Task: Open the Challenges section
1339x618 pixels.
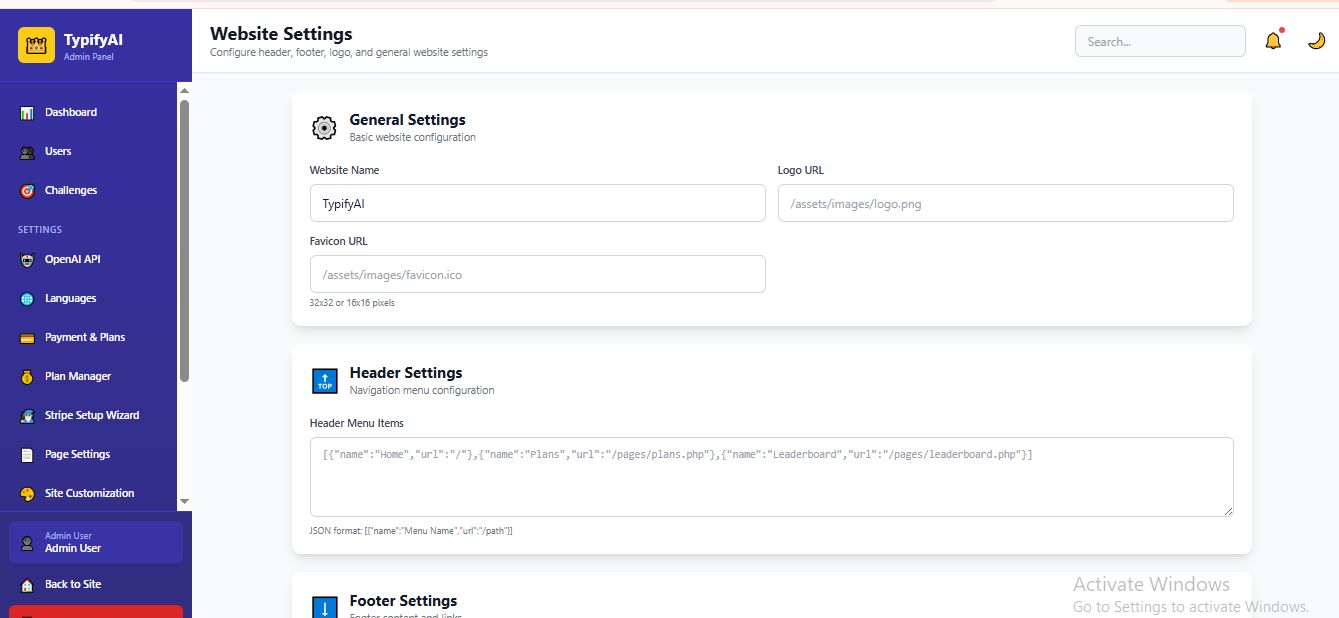Action: click(70, 191)
